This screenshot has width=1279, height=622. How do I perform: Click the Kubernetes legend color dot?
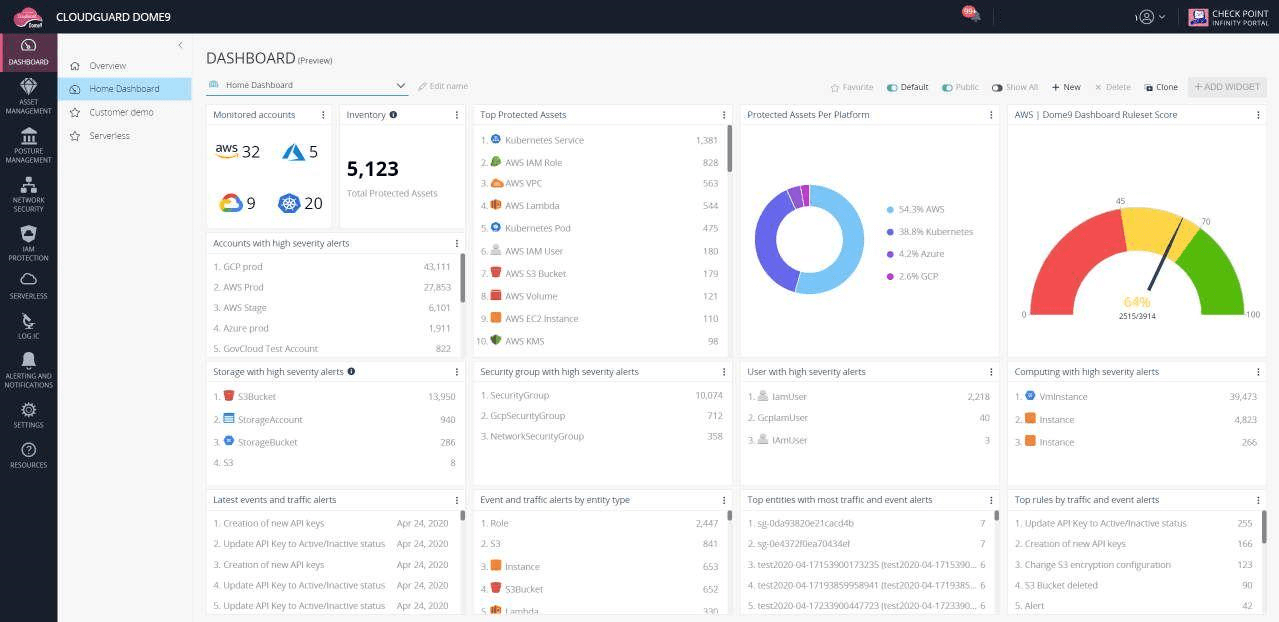[890, 232]
